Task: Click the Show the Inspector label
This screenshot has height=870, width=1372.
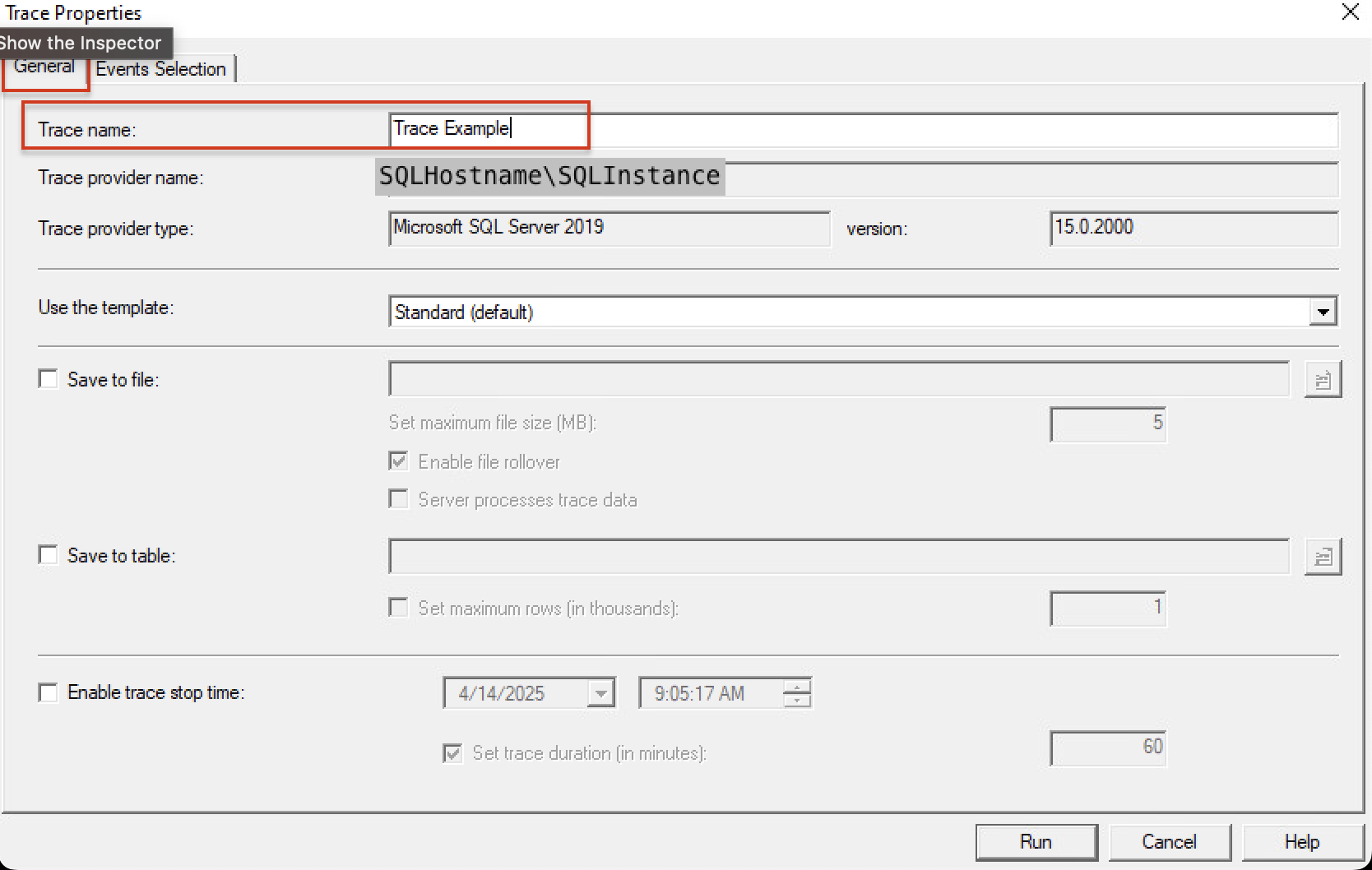Action: point(81,43)
